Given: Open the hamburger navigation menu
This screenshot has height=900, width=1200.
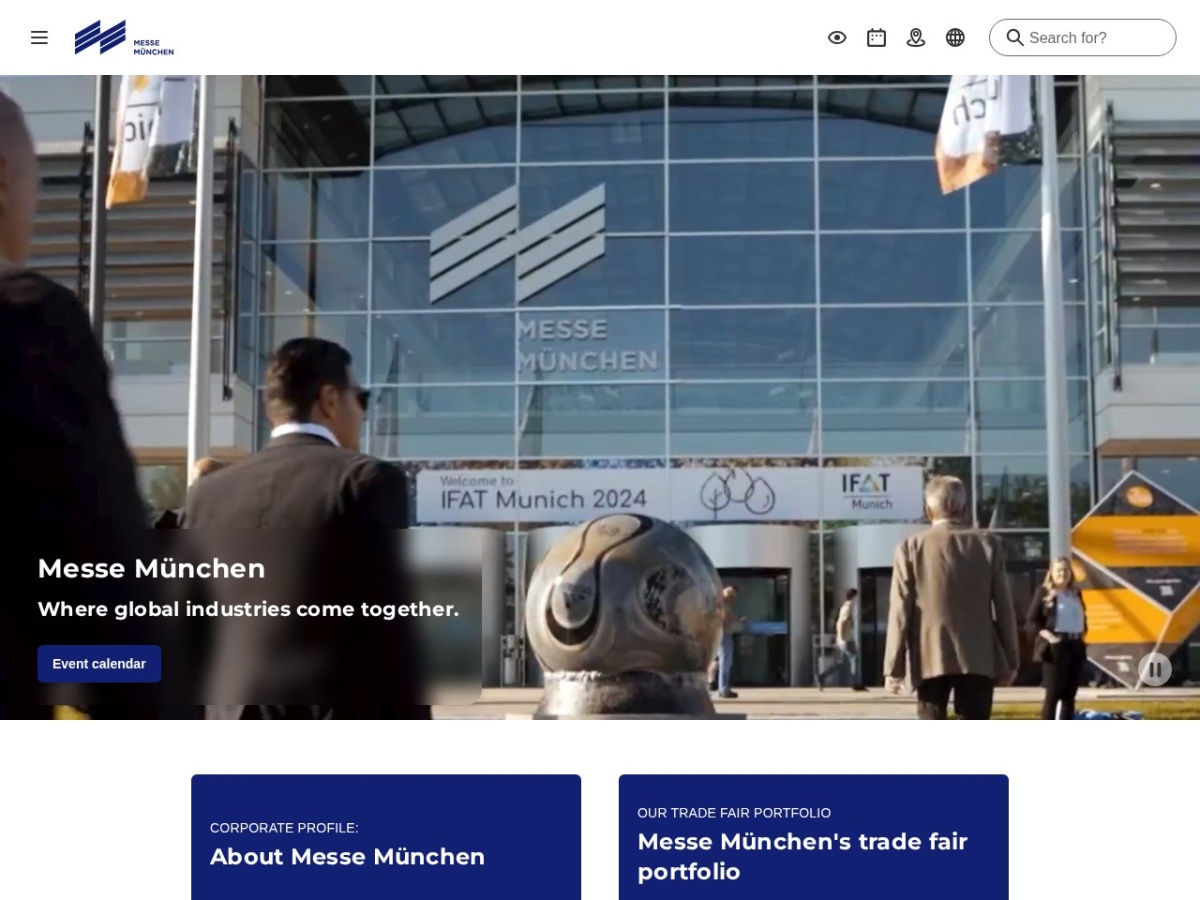Looking at the screenshot, I should coord(39,37).
